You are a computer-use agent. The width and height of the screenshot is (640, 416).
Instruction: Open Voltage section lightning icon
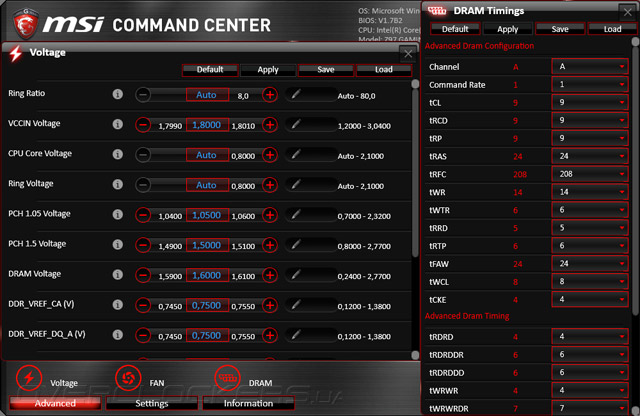pyautogui.click(x=29, y=378)
